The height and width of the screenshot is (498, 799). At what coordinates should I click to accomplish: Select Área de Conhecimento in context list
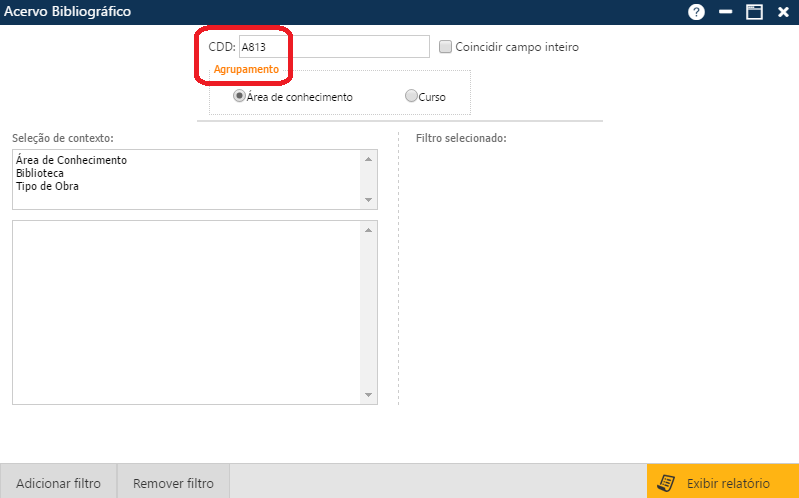(x=71, y=160)
